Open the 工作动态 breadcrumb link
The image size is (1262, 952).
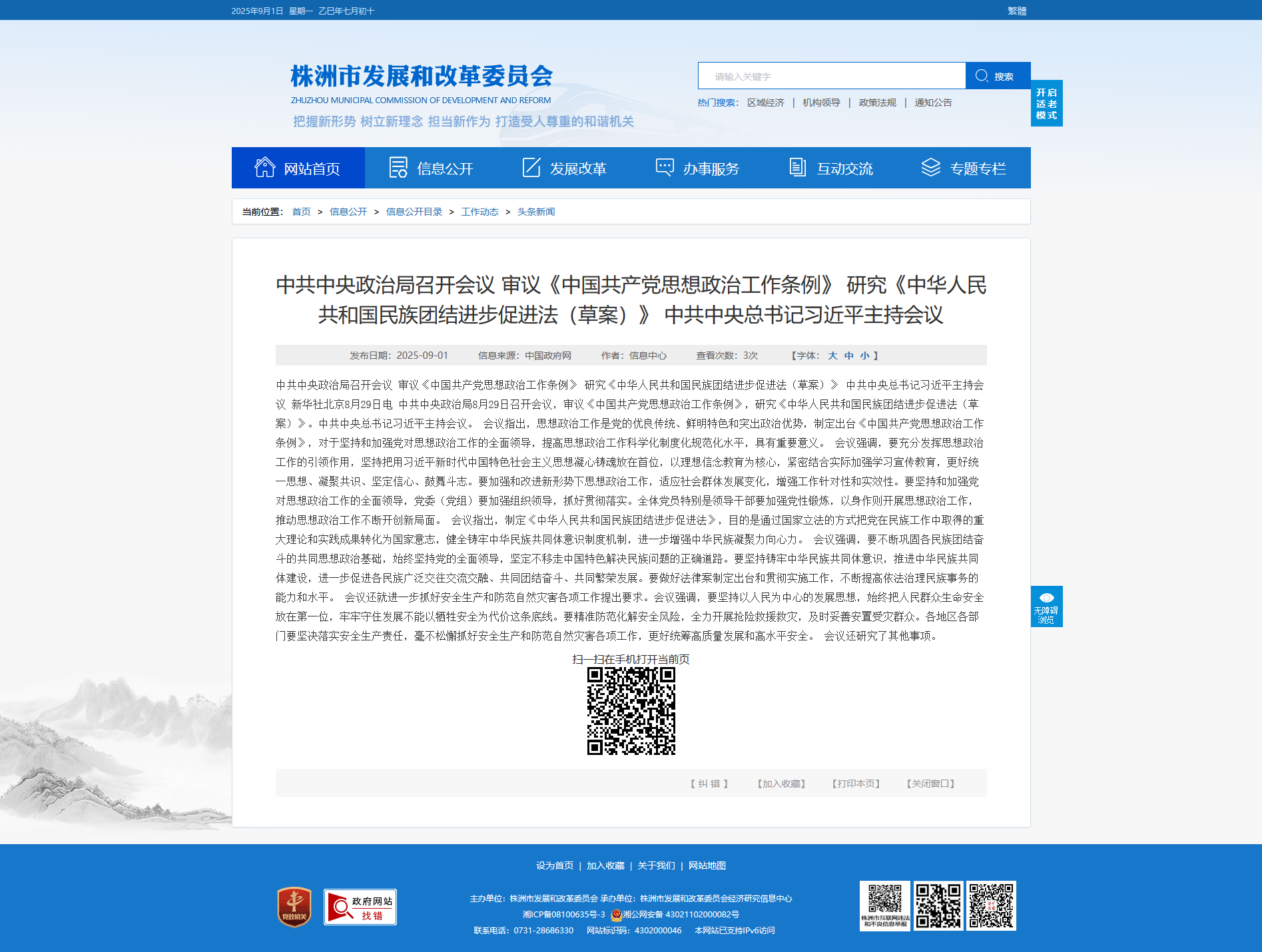pyautogui.click(x=479, y=212)
